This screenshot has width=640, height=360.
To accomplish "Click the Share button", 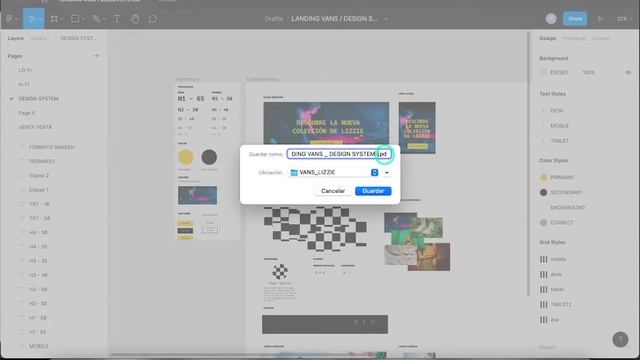I will pyautogui.click(x=575, y=19).
